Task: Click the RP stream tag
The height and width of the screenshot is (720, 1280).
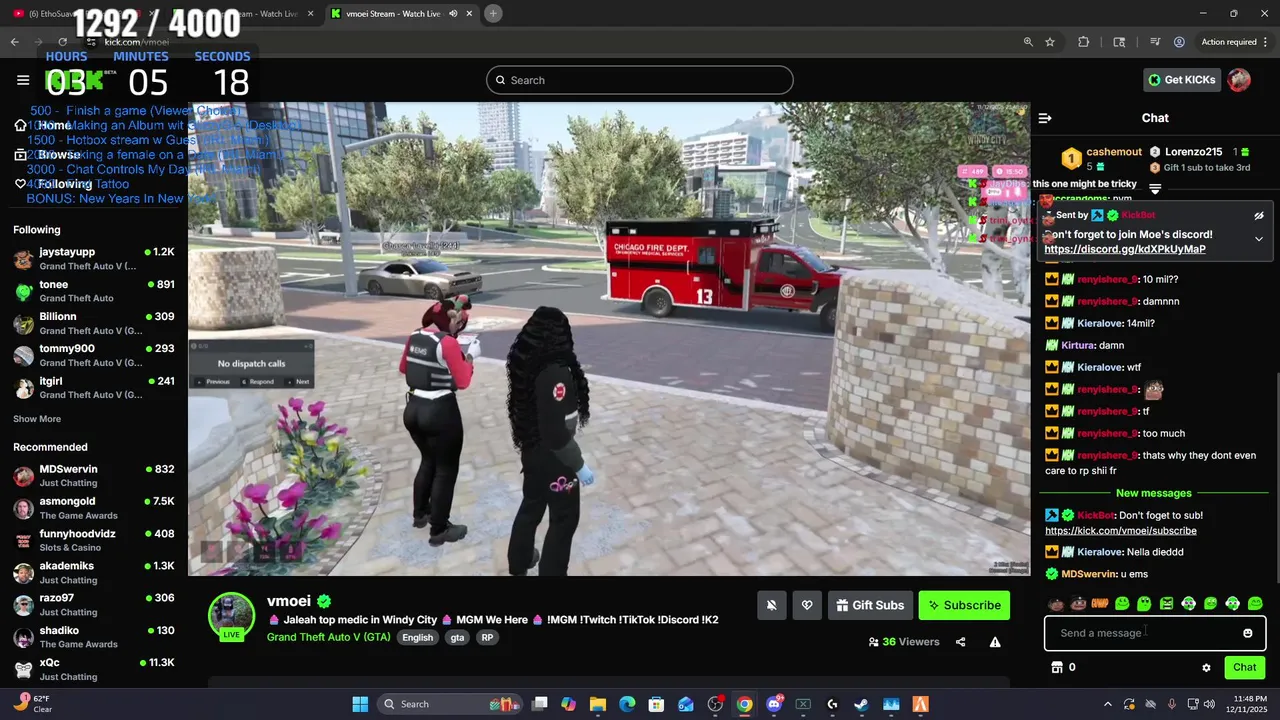Action: coord(487,638)
